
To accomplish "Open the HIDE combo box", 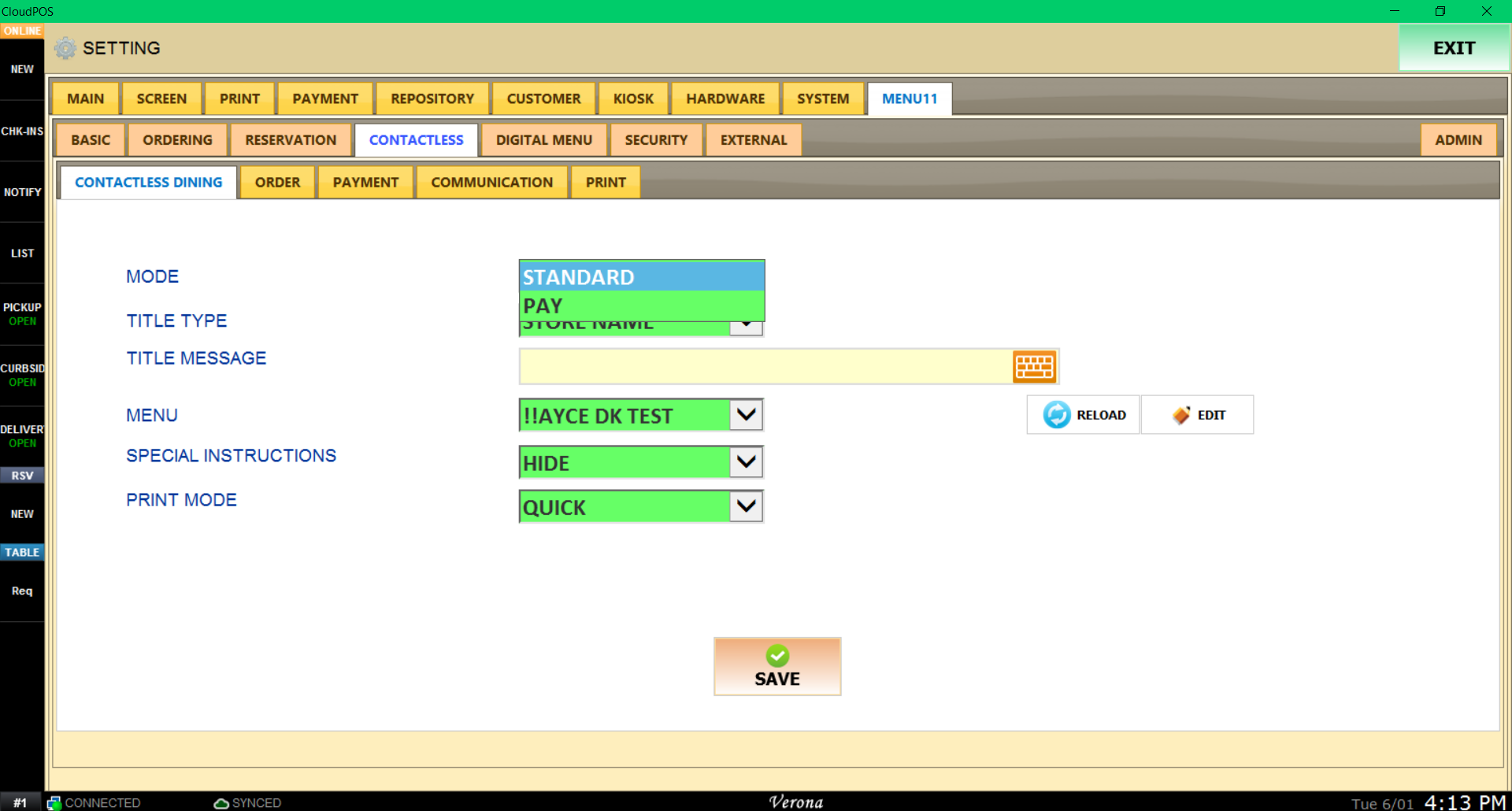I will 641,462.
